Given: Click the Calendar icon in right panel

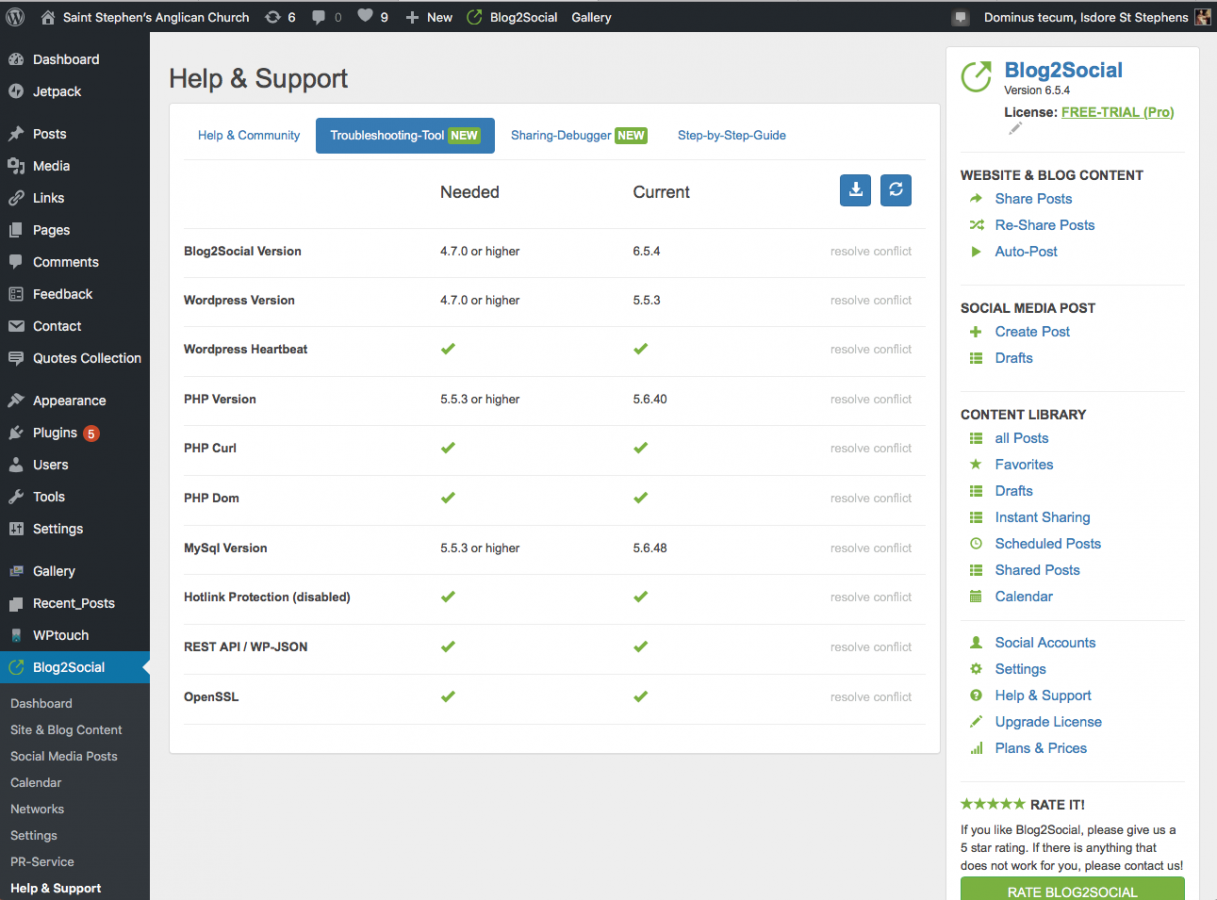Looking at the screenshot, I should click(976, 597).
